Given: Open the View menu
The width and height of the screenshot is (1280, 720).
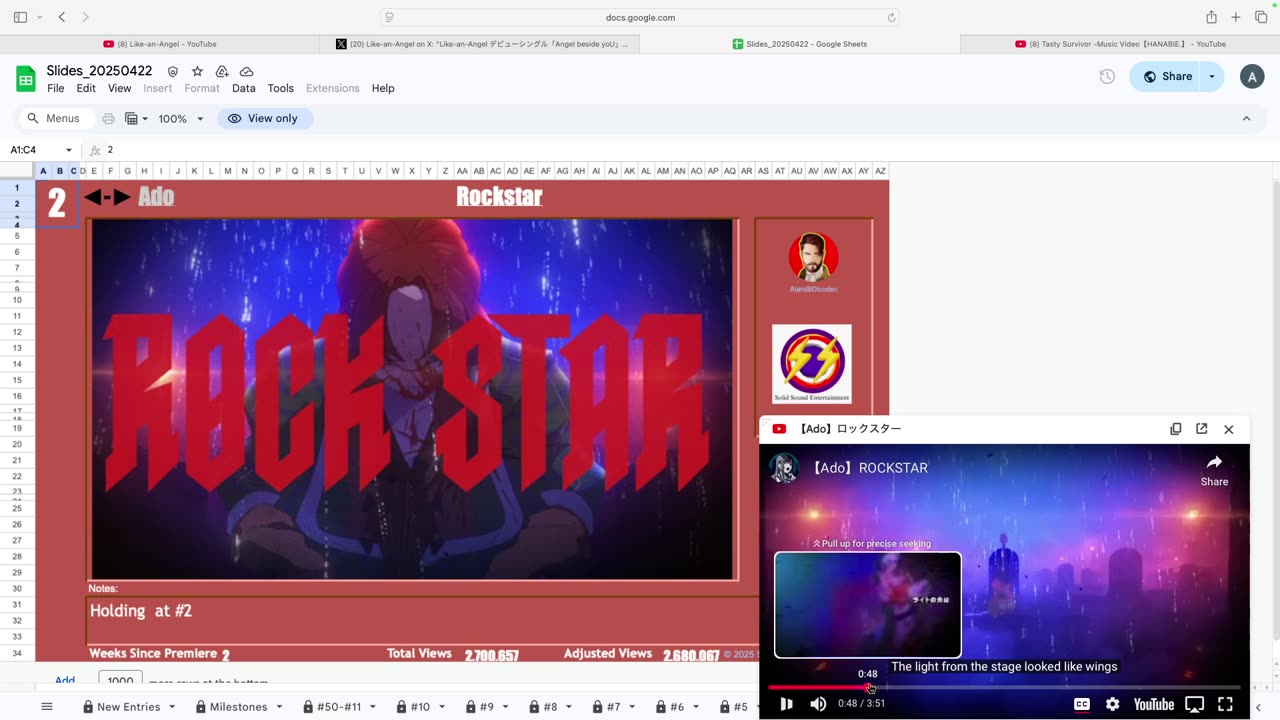Looking at the screenshot, I should tap(119, 88).
